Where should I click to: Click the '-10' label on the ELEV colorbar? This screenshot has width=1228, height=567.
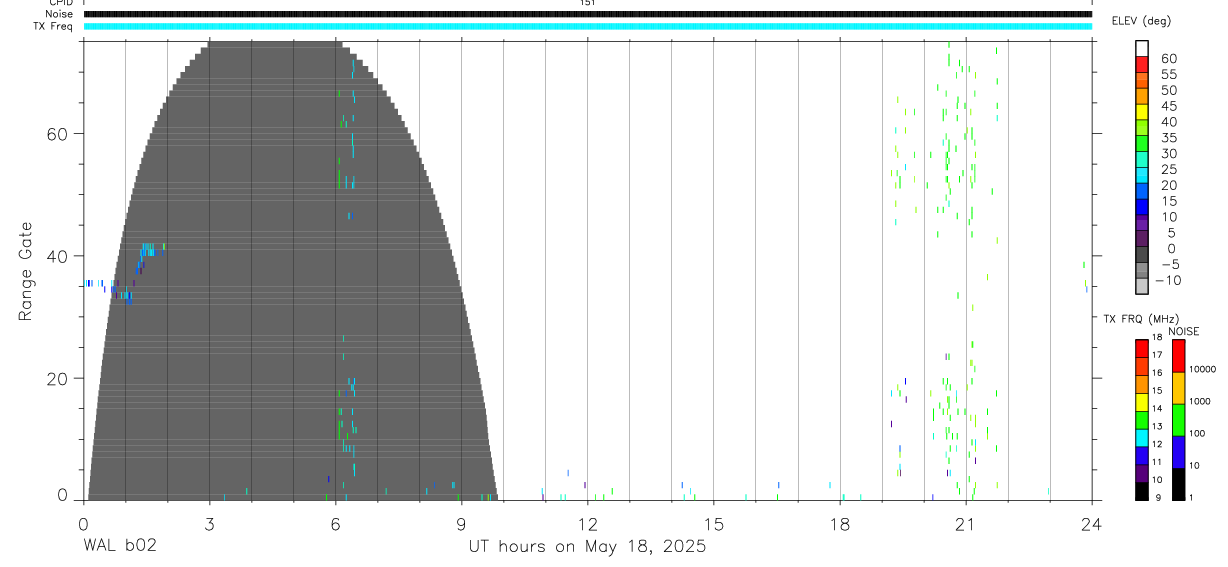(1168, 280)
